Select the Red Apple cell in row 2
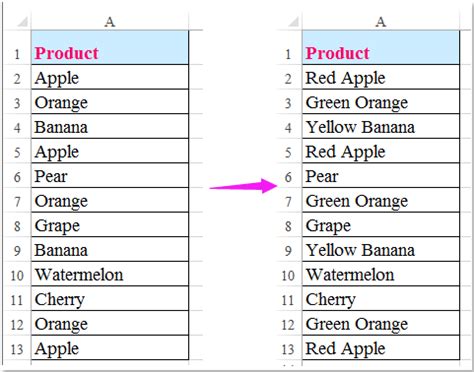Image resolution: width=474 pixels, height=372 pixels. tap(381, 77)
